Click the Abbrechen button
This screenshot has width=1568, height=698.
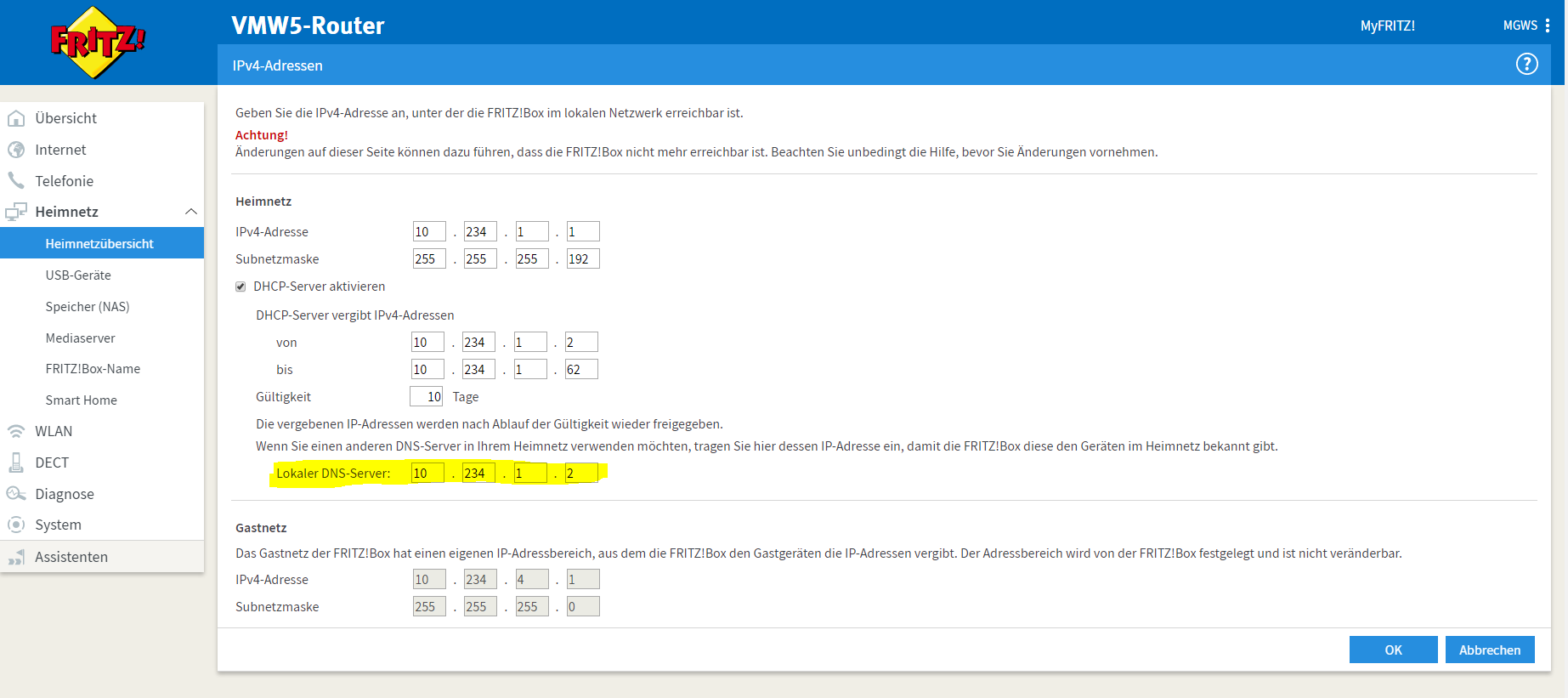click(1490, 650)
